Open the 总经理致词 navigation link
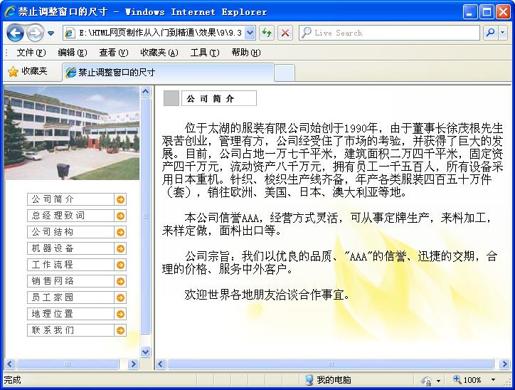 click(x=70, y=216)
